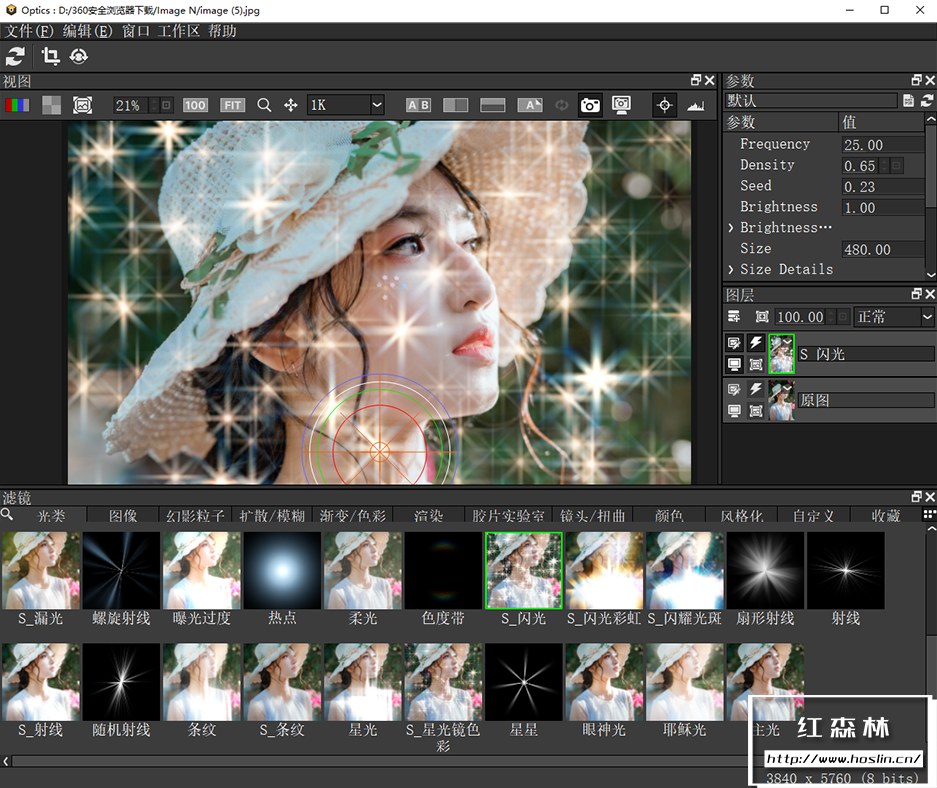
Task: Select the magnifier zoom tool
Action: pos(264,105)
